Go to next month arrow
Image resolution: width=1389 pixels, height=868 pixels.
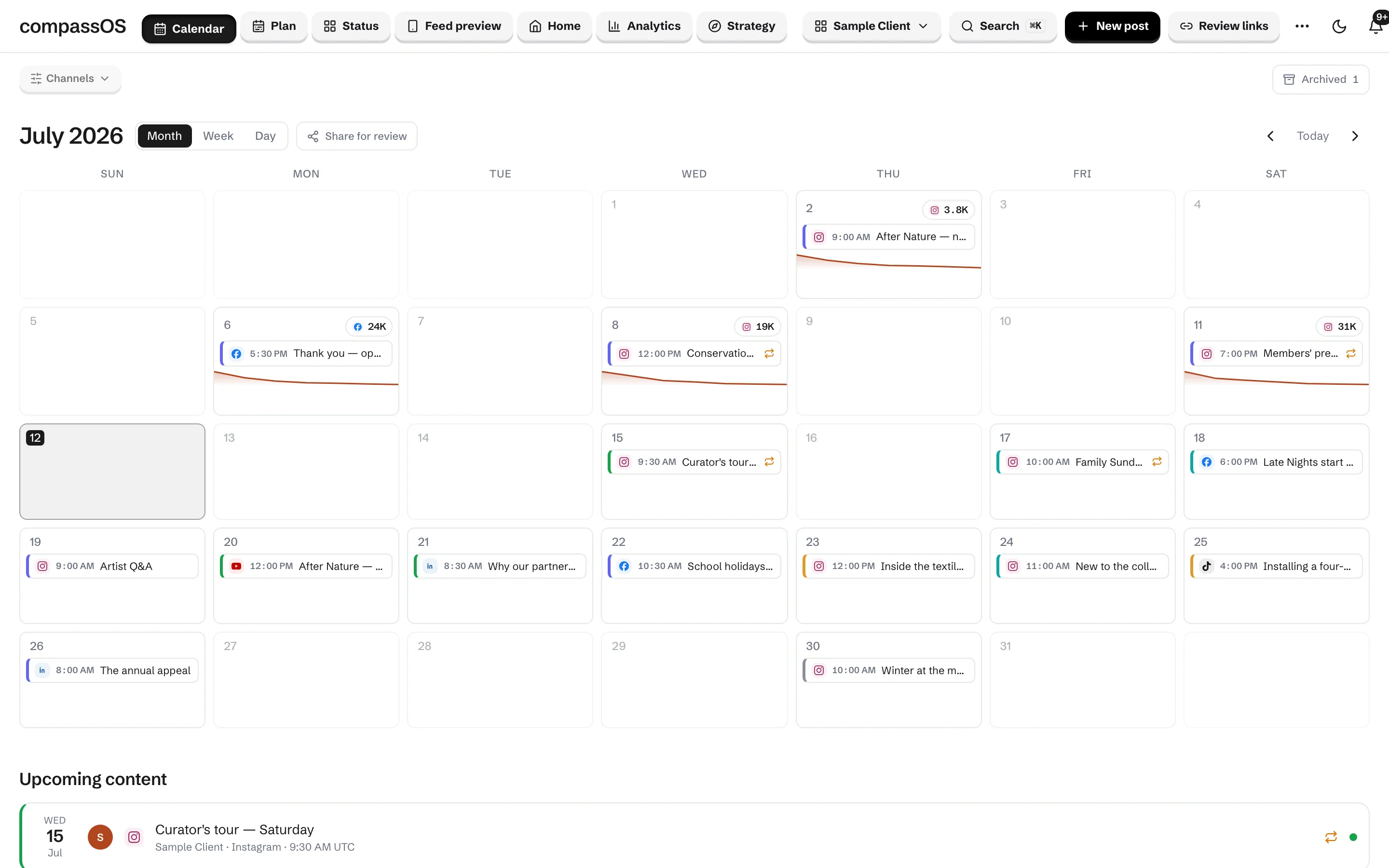(1355, 136)
